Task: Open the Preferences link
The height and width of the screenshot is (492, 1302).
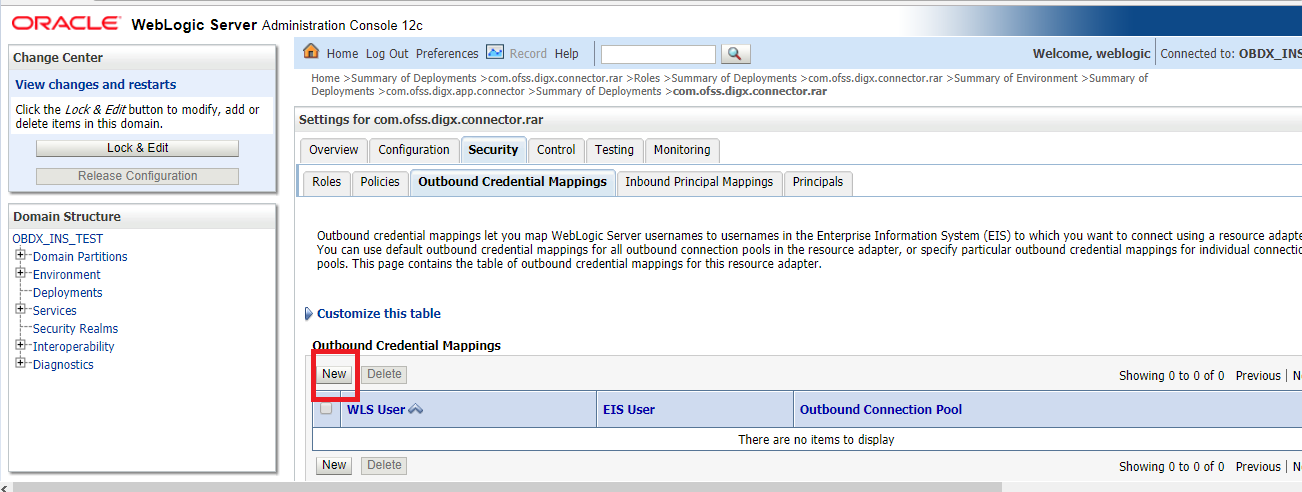Action: tap(447, 54)
